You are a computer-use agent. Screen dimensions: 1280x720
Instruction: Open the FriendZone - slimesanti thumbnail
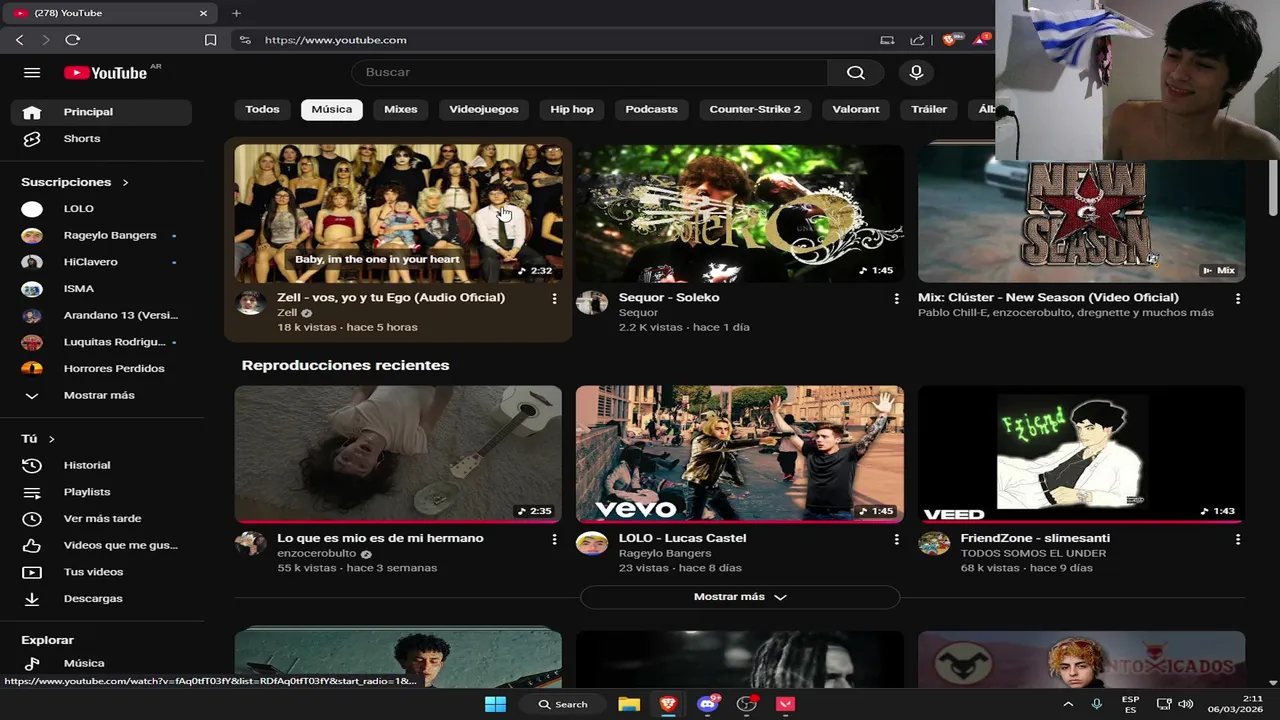(x=1082, y=454)
